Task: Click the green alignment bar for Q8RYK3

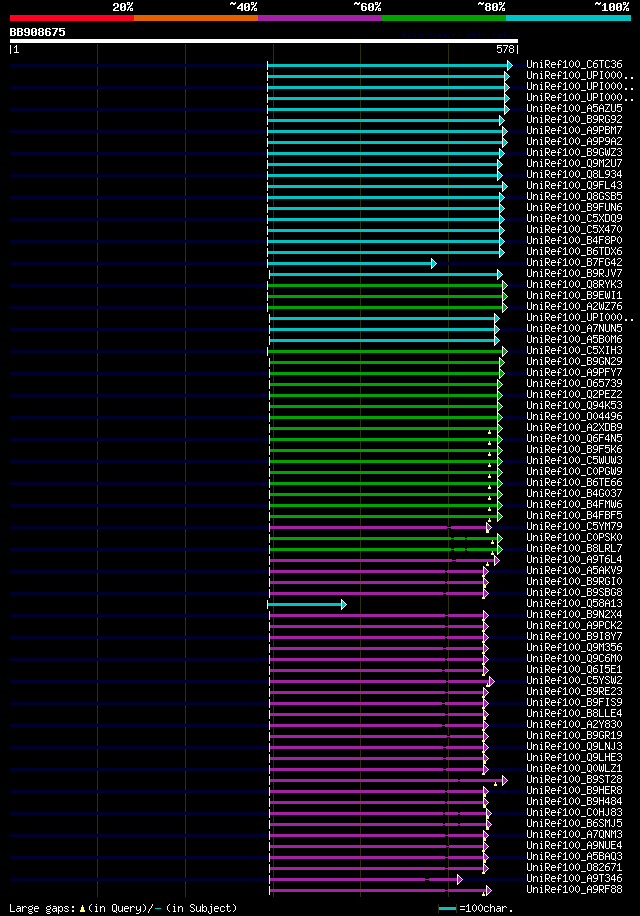Action: [388, 286]
